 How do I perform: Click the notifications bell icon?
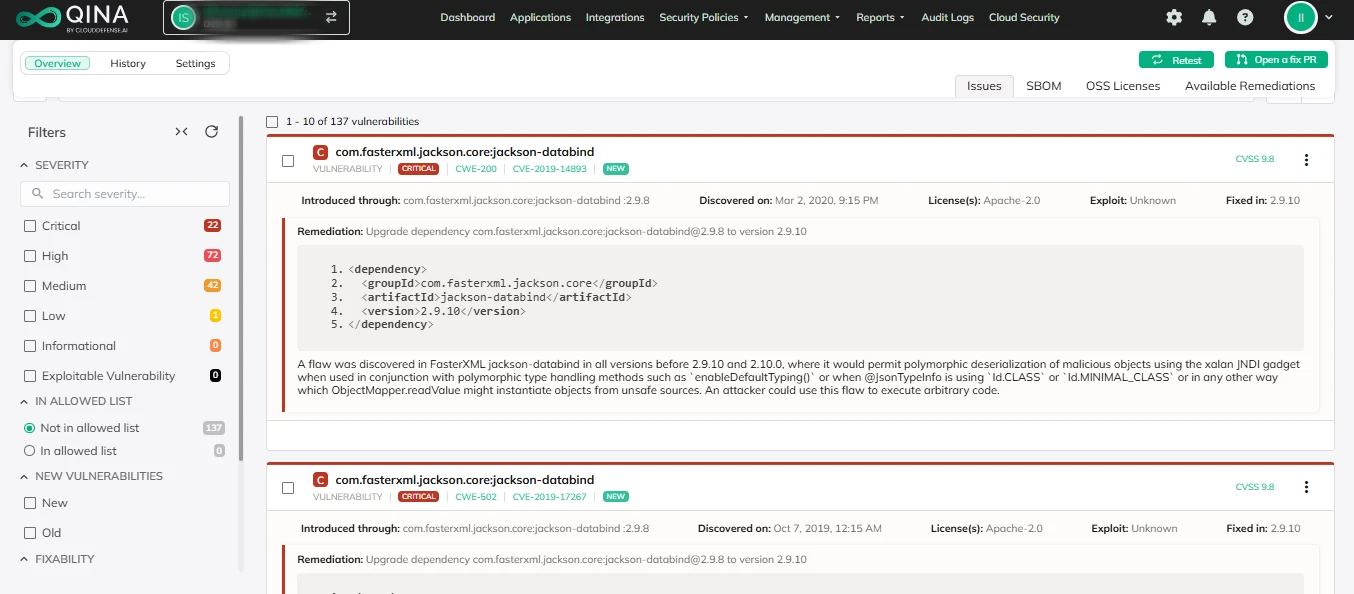click(x=1209, y=18)
